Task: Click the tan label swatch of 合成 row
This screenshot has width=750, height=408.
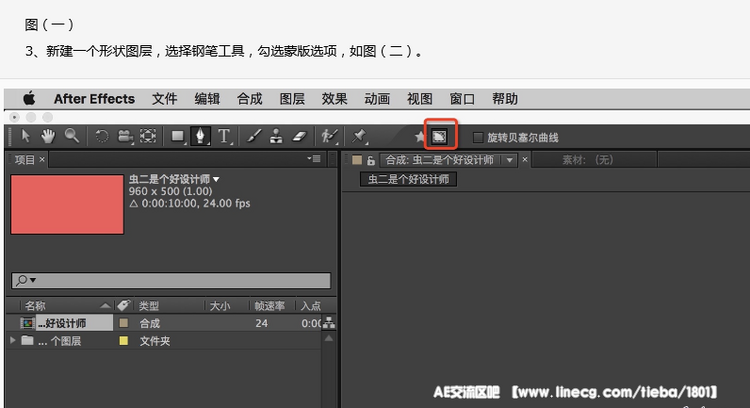Action: [123, 323]
